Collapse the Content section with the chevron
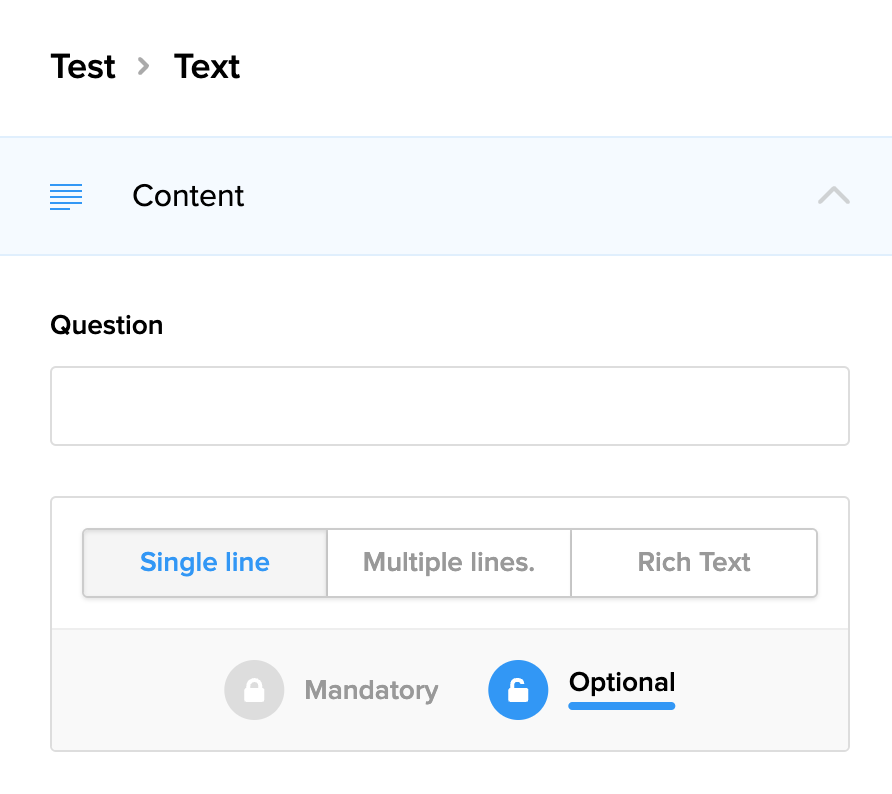The width and height of the screenshot is (892, 794). (x=833, y=196)
